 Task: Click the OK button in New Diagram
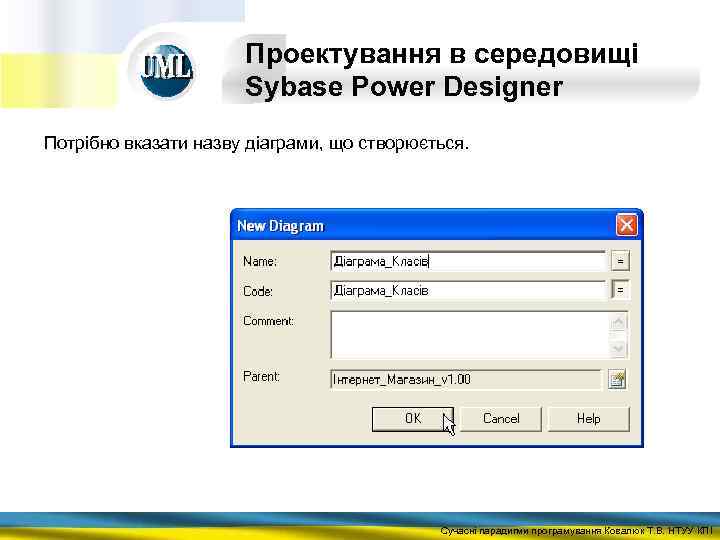point(413,419)
